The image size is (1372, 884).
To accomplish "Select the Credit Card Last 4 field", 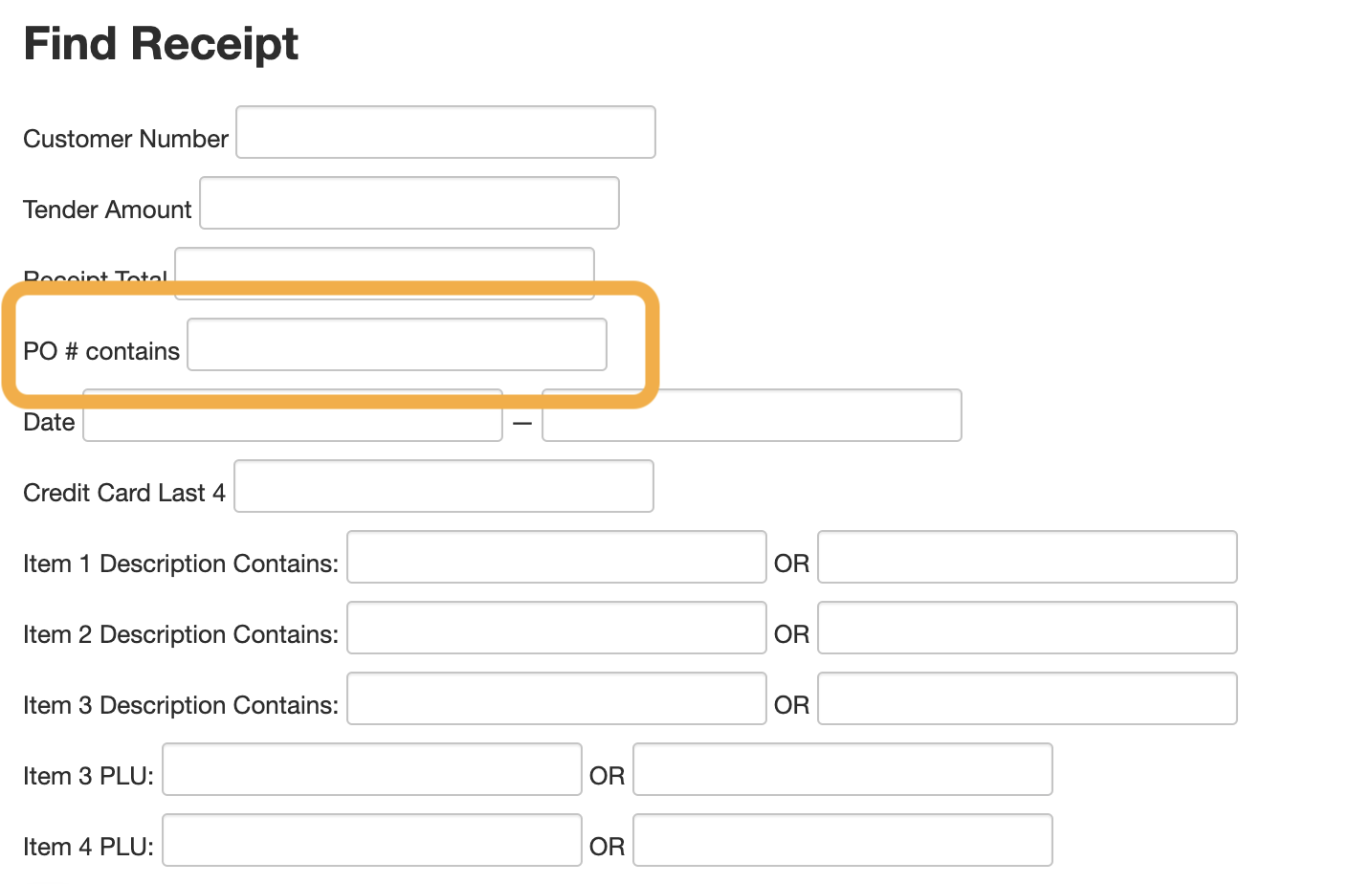I will click(x=444, y=486).
